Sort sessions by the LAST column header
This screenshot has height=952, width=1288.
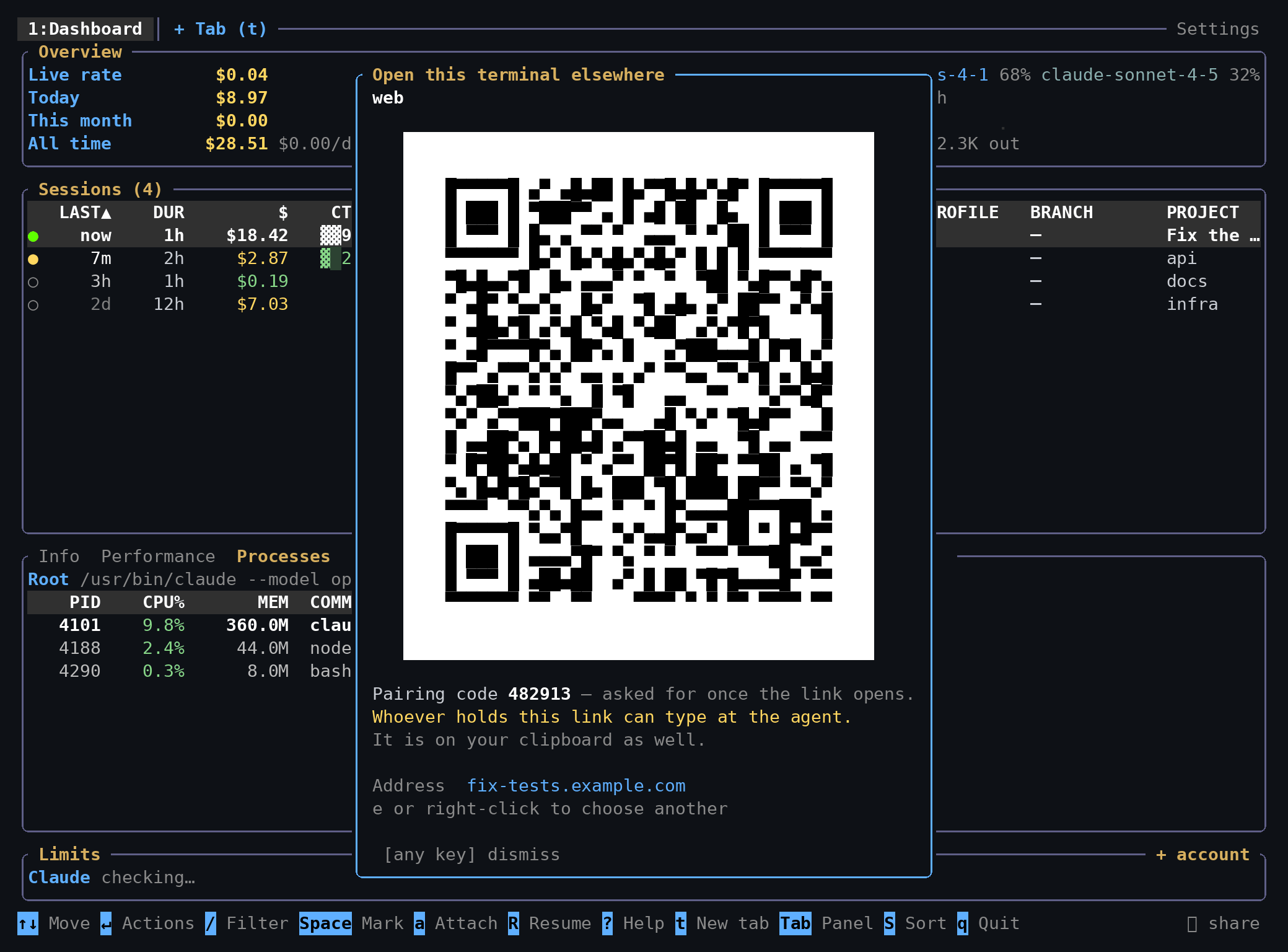tap(85, 213)
